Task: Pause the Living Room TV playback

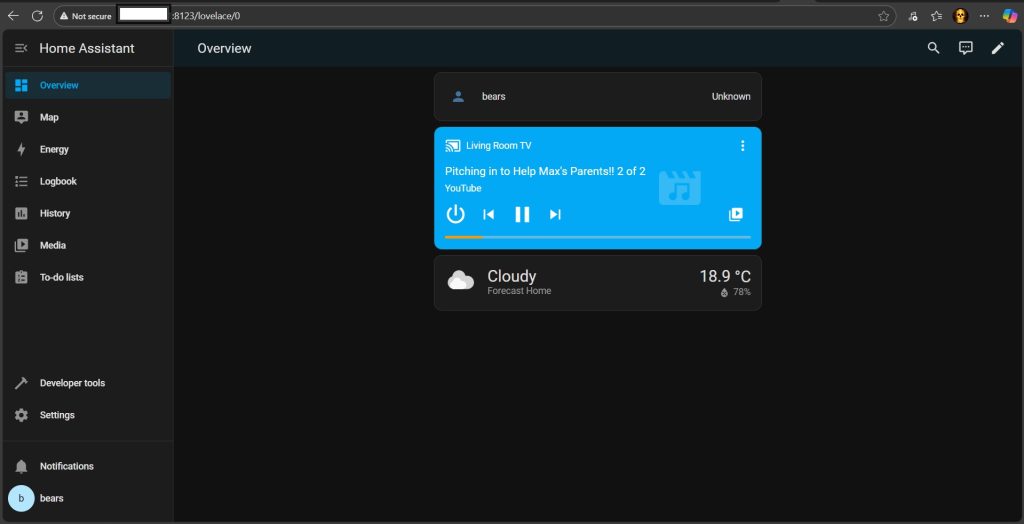Action: click(522, 214)
